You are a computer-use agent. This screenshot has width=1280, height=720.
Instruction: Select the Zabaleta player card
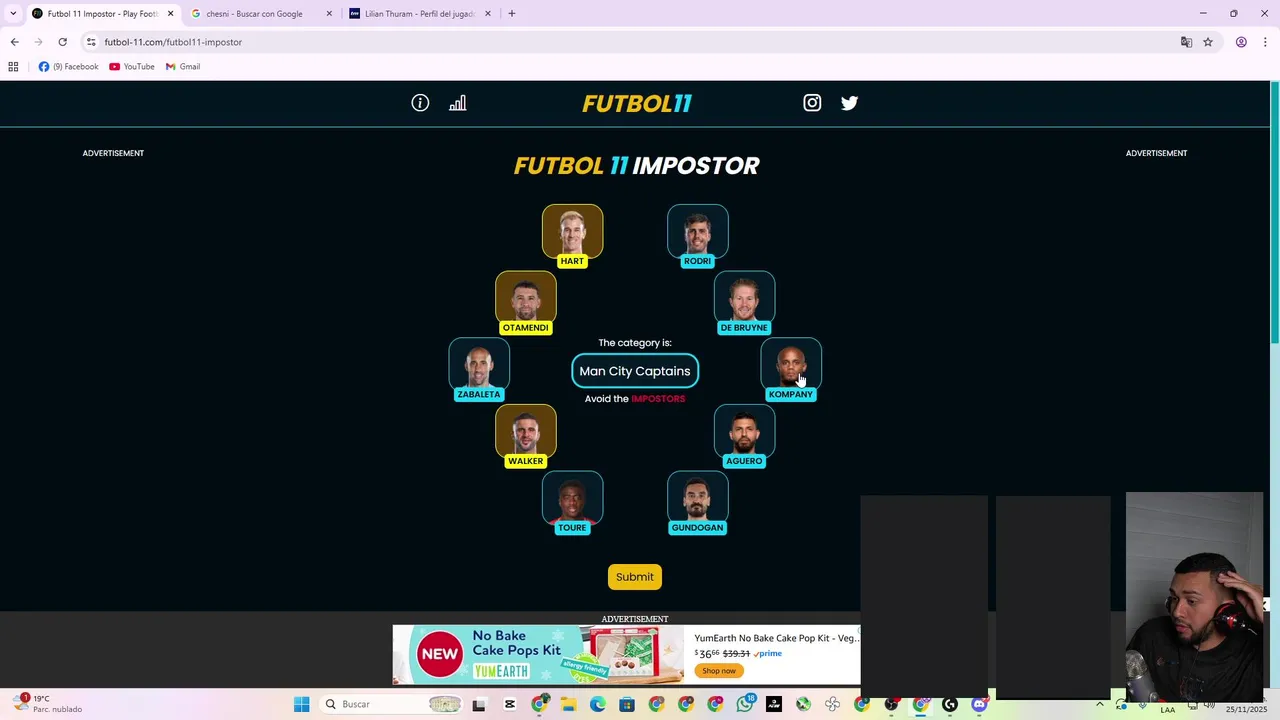(478, 370)
